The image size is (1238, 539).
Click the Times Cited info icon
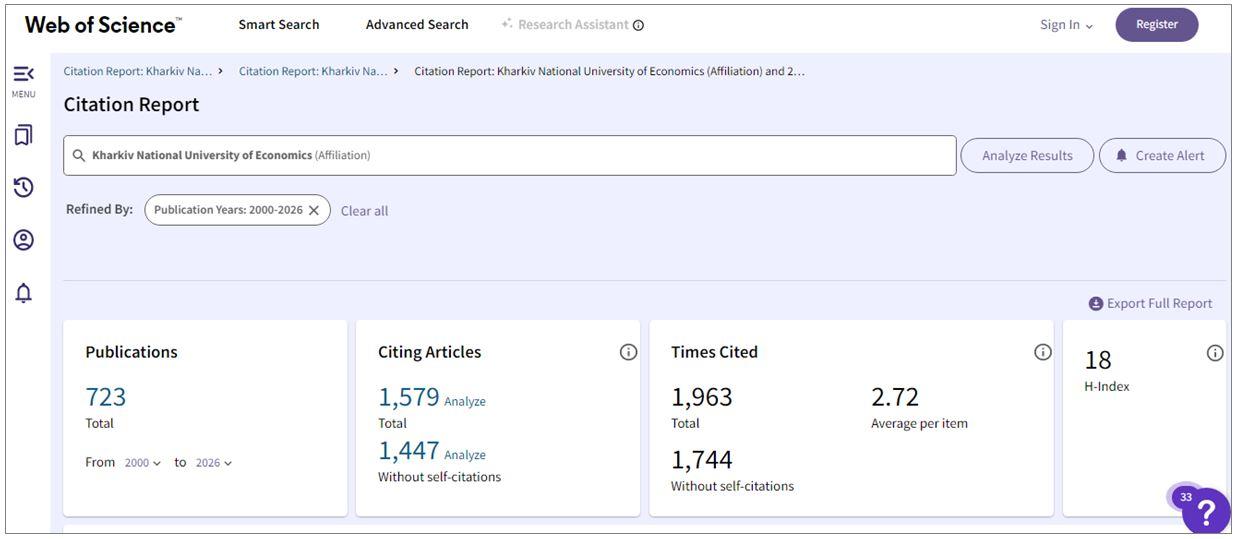[1042, 352]
